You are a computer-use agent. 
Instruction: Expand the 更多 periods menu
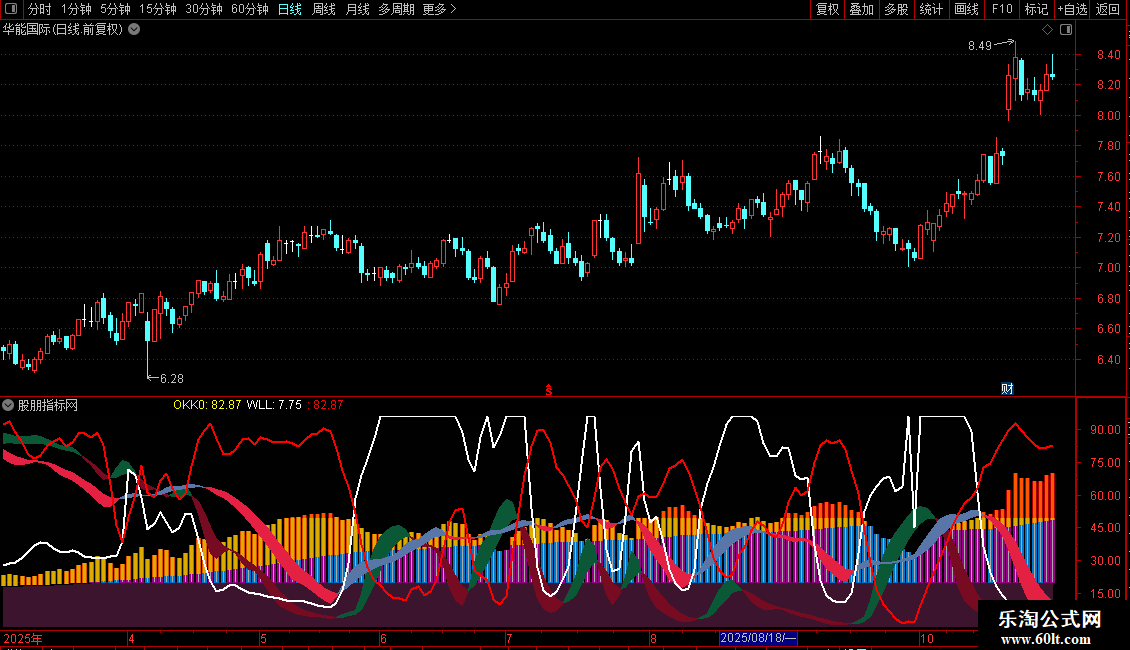(x=439, y=9)
